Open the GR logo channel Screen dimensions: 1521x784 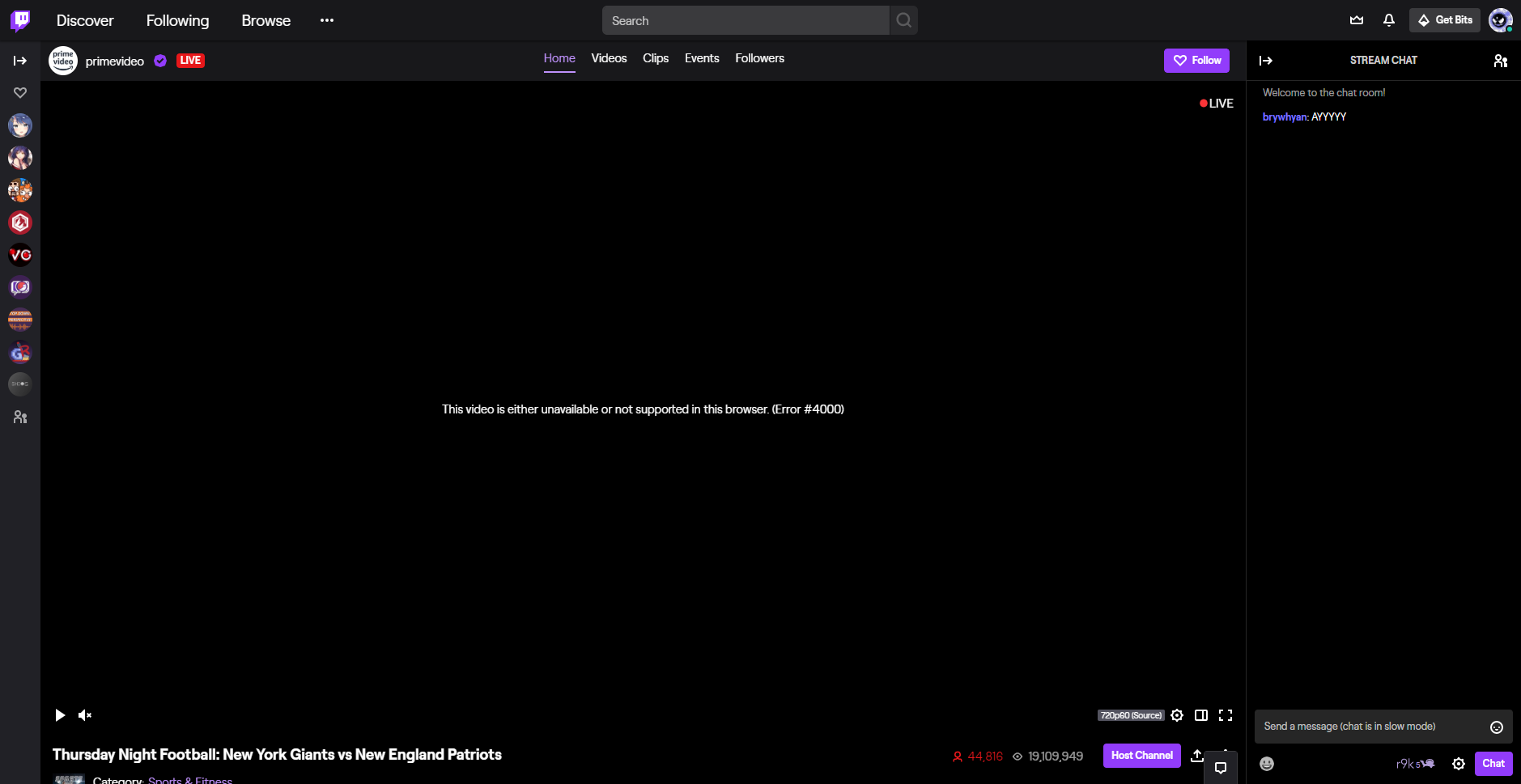[20, 352]
